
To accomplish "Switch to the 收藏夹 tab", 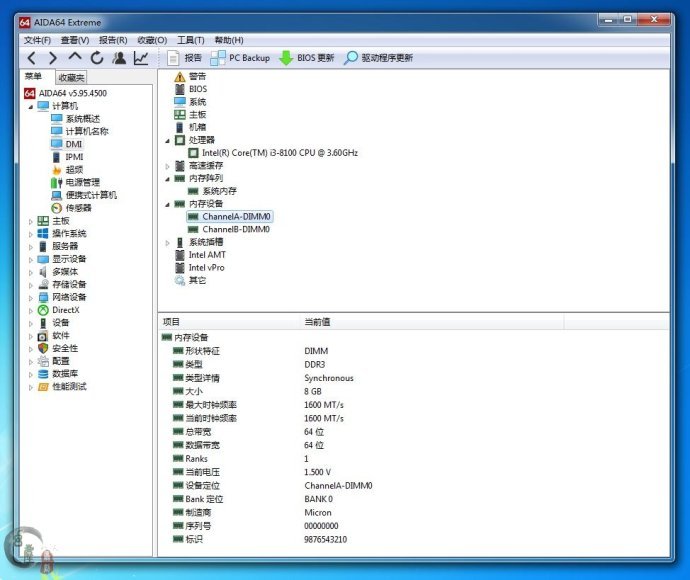I will 71,77.
